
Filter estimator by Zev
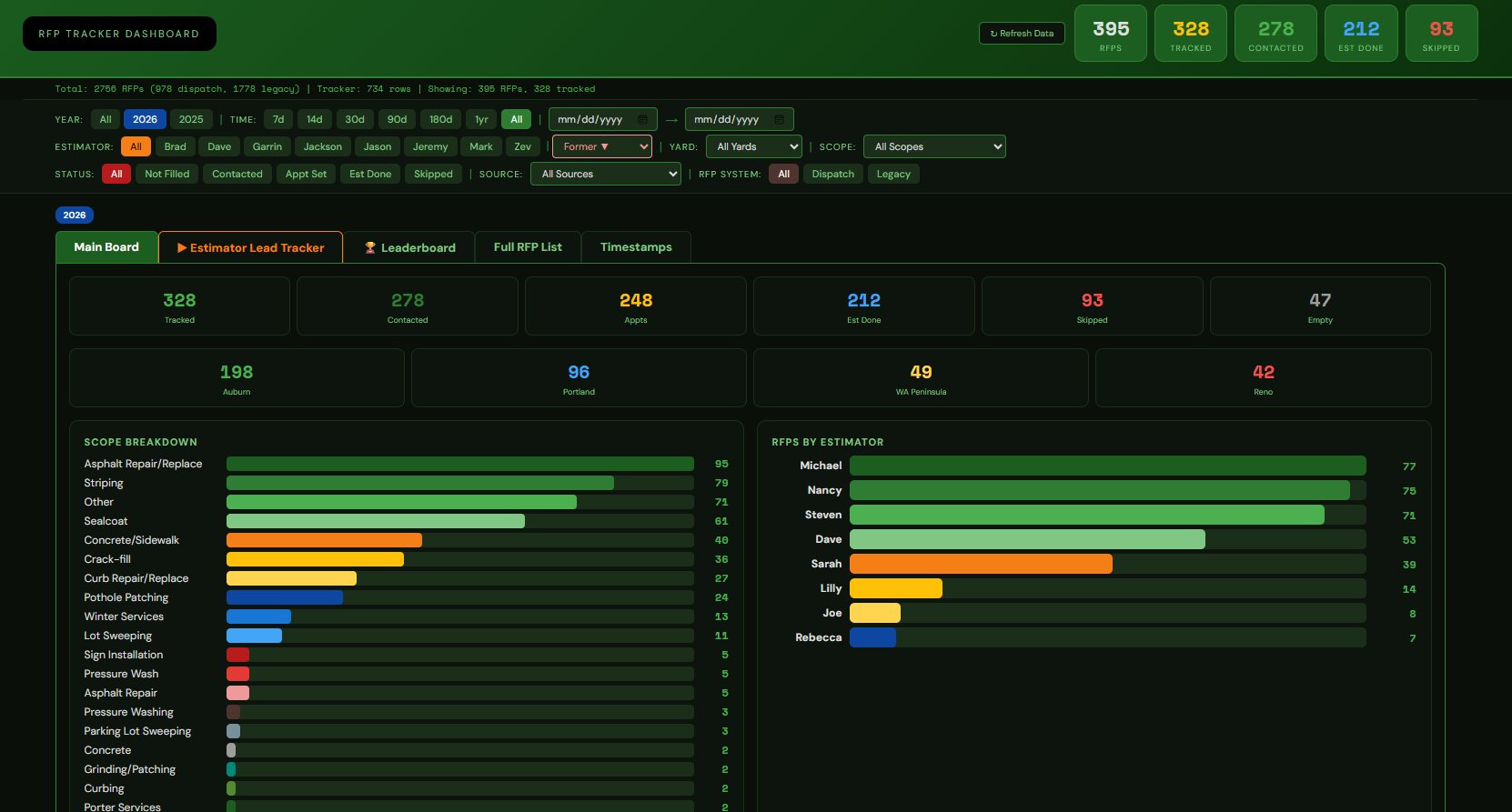pos(522,146)
